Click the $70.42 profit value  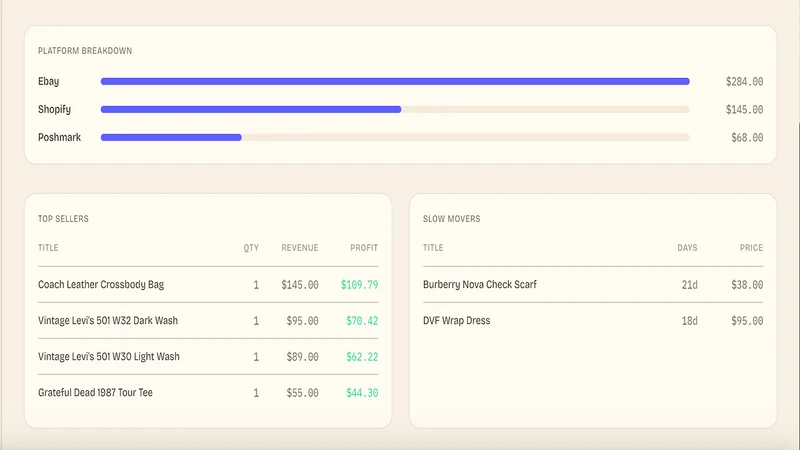[362, 321]
